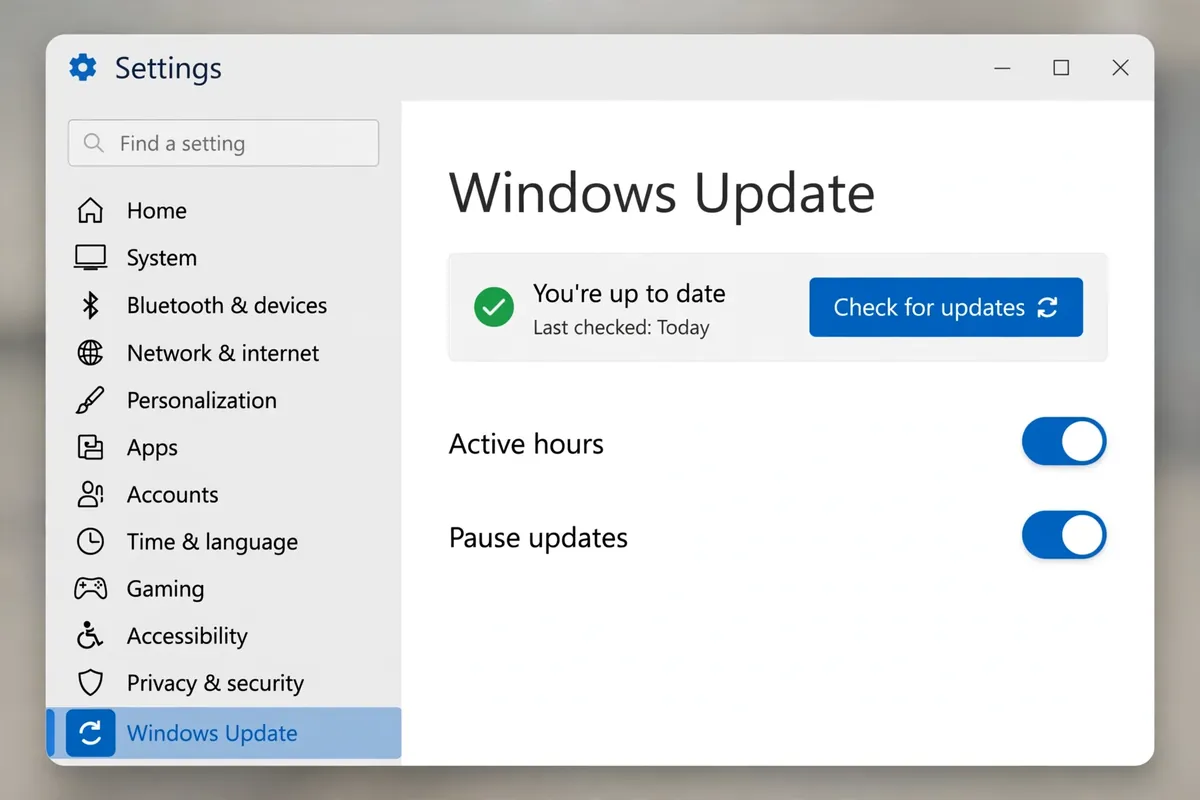Viewport: 1200px width, 800px height.
Task: Click the "You're up to date" text
Action: [x=629, y=294]
